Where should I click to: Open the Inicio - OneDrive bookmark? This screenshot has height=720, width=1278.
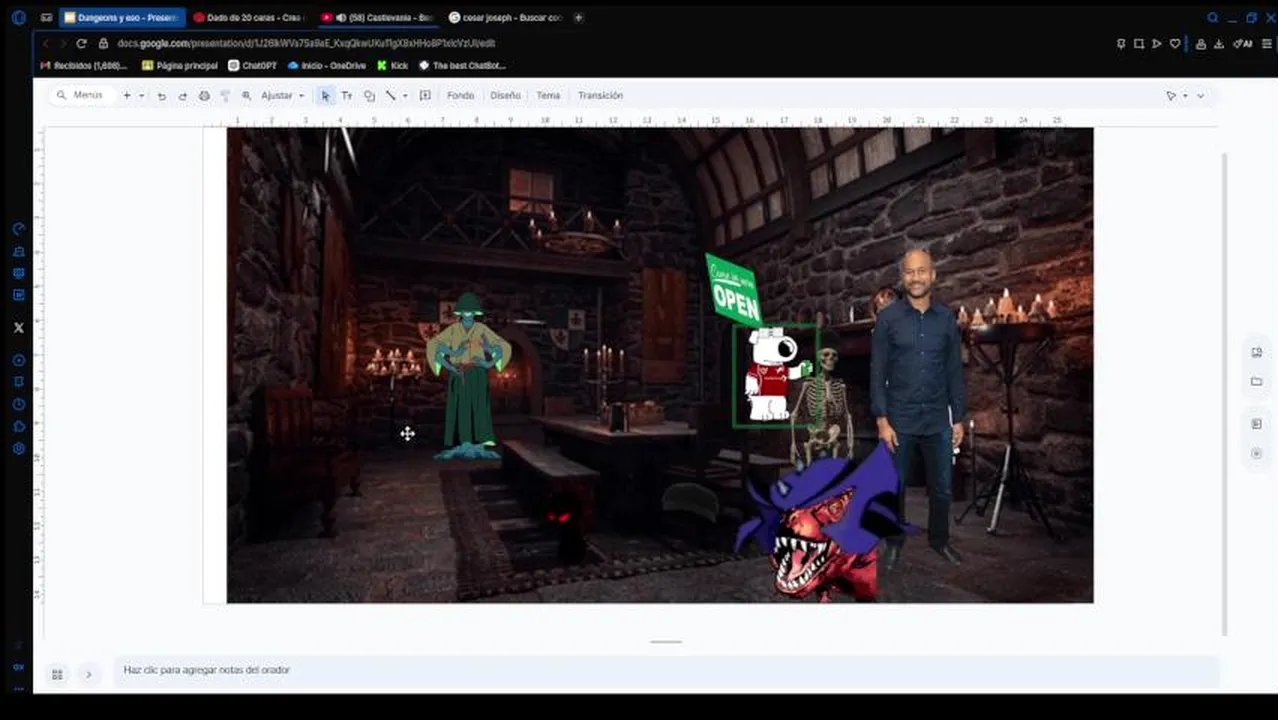point(327,65)
